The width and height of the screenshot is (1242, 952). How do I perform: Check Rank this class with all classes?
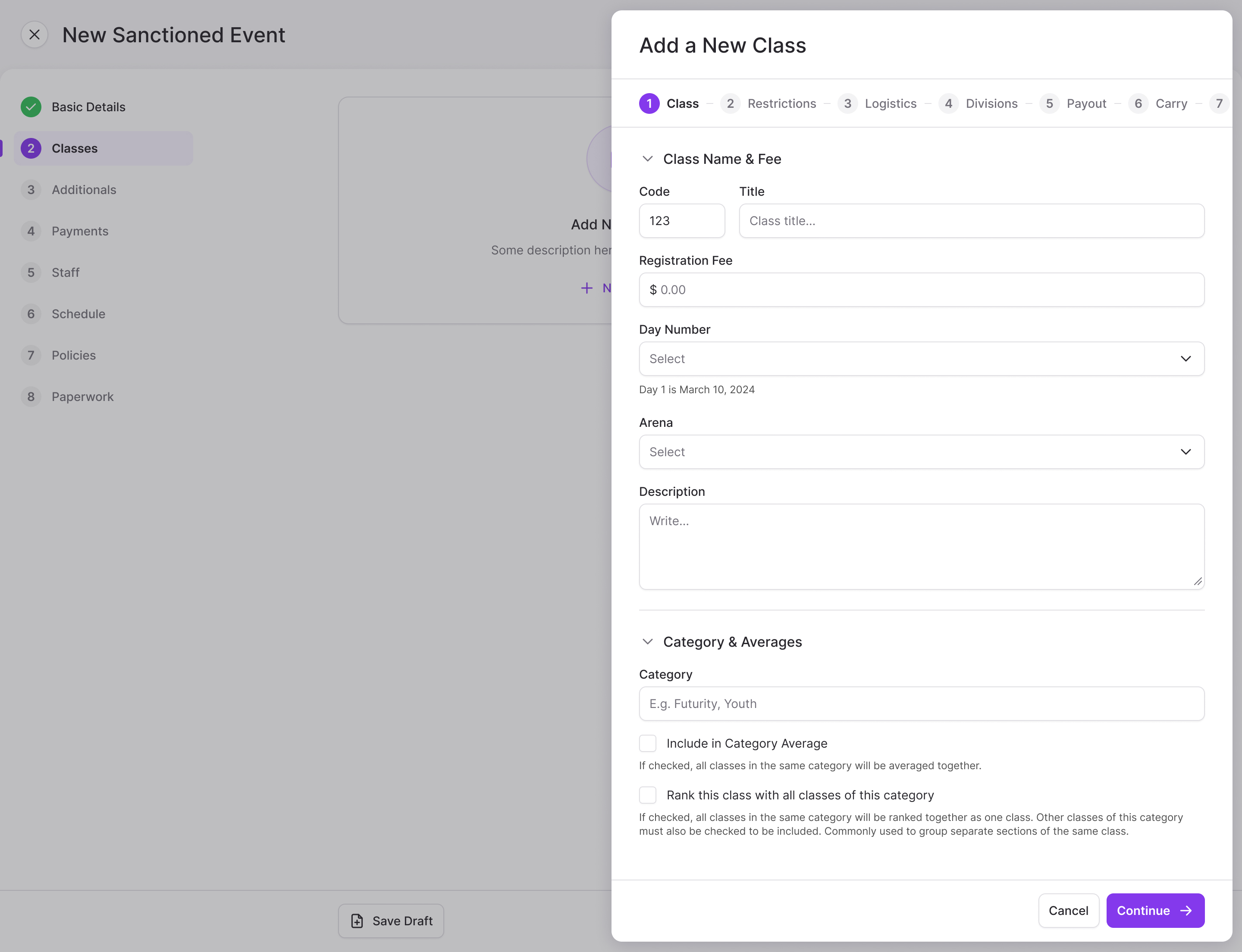click(x=648, y=795)
